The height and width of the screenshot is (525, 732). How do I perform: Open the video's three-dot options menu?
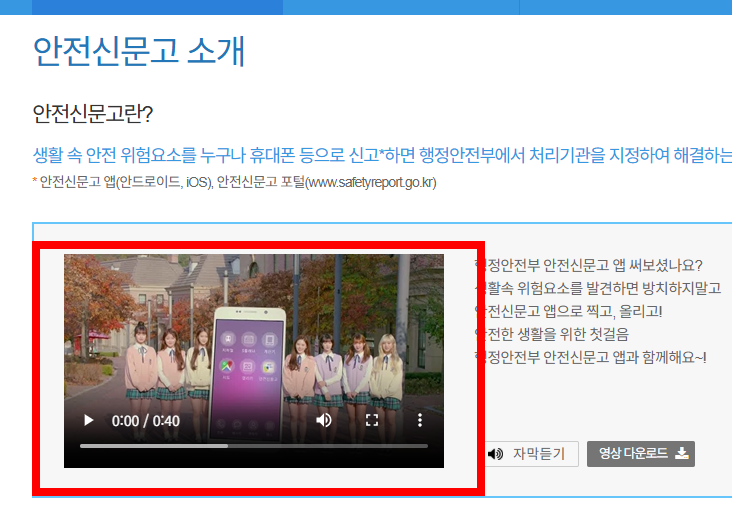click(420, 420)
